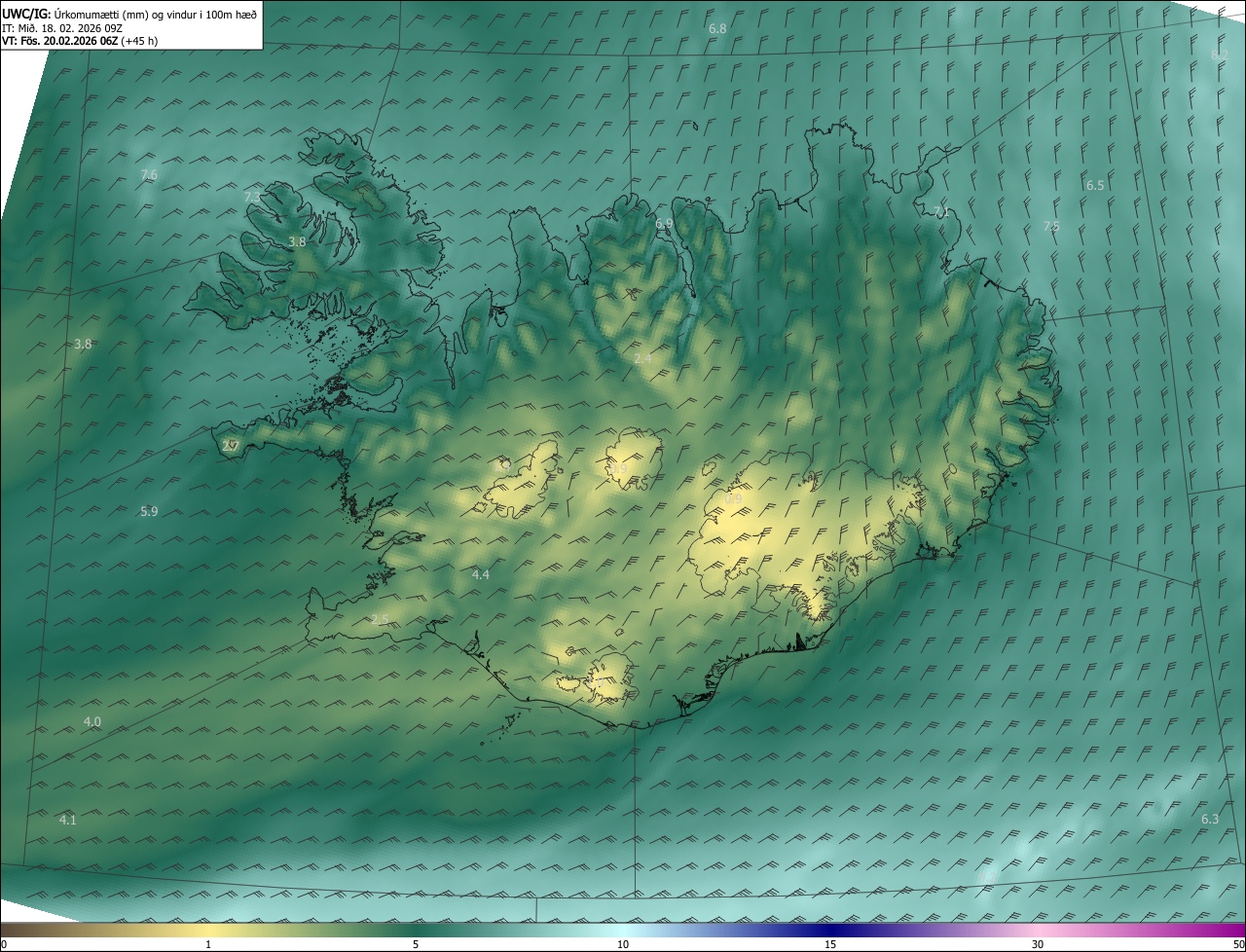Click the 7.6 value on the map

pyautogui.click(x=149, y=175)
